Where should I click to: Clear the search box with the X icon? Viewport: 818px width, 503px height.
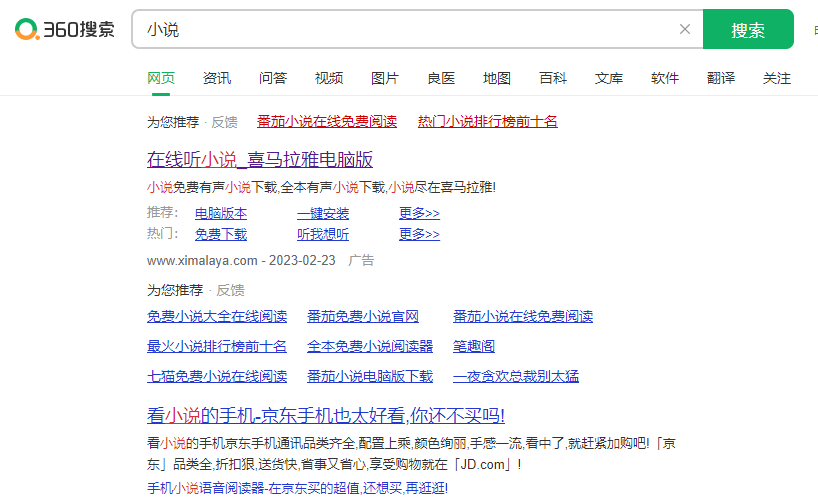click(685, 29)
